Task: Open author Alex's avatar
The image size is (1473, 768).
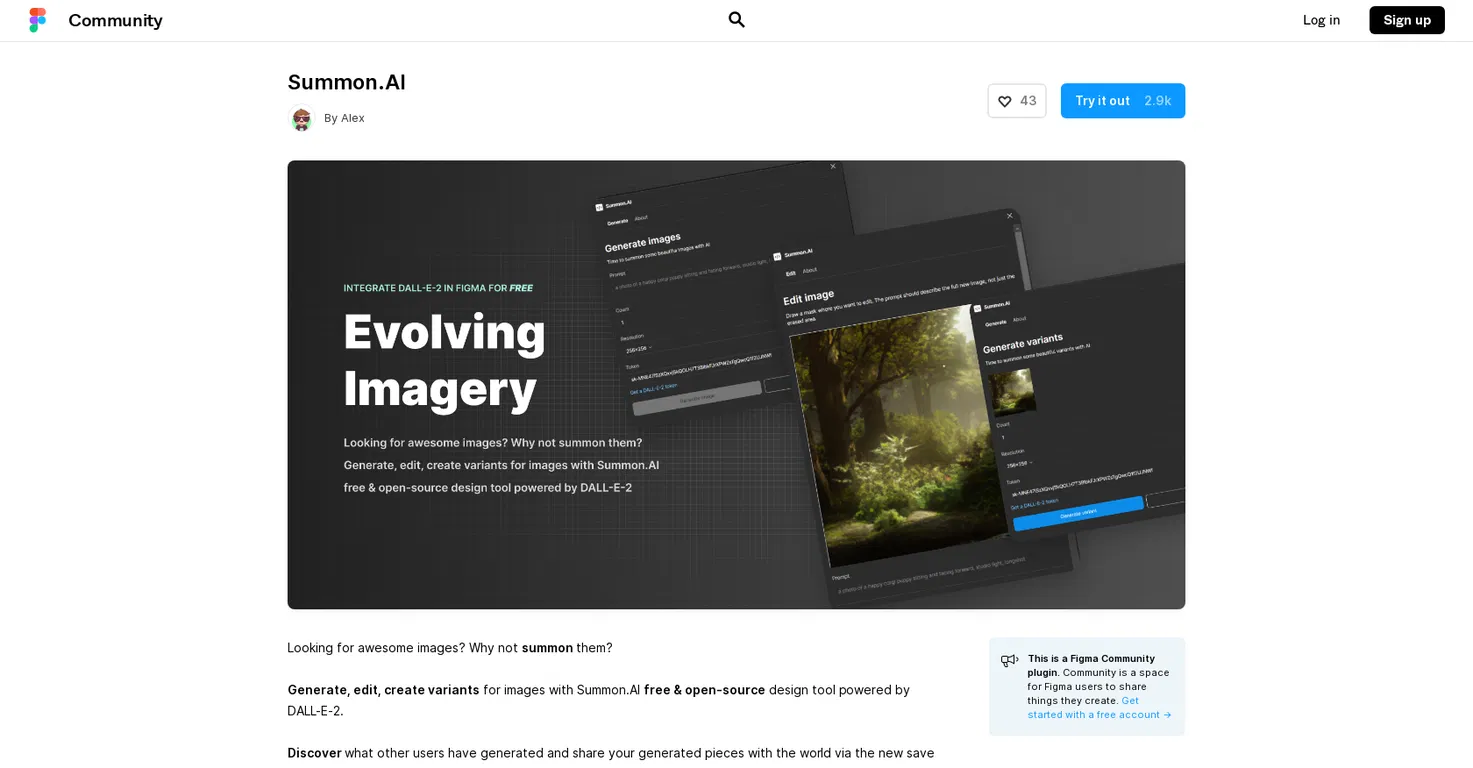Action: click(x=301, y=118)
